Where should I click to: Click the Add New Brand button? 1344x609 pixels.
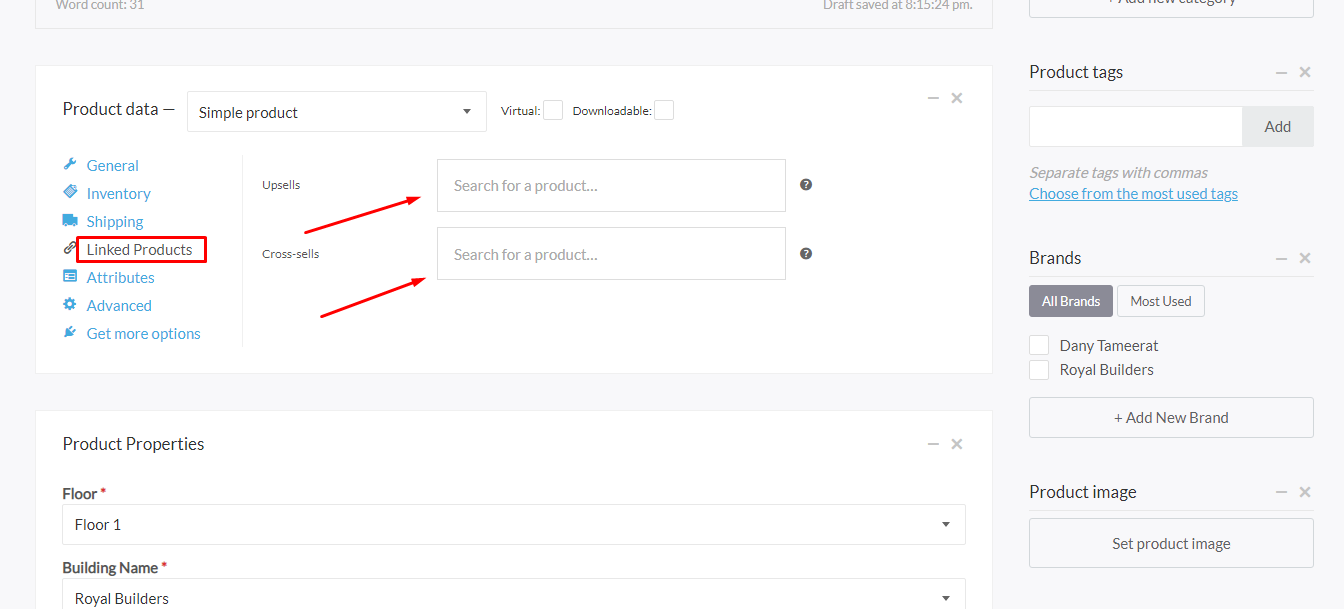click(1171, 418)
